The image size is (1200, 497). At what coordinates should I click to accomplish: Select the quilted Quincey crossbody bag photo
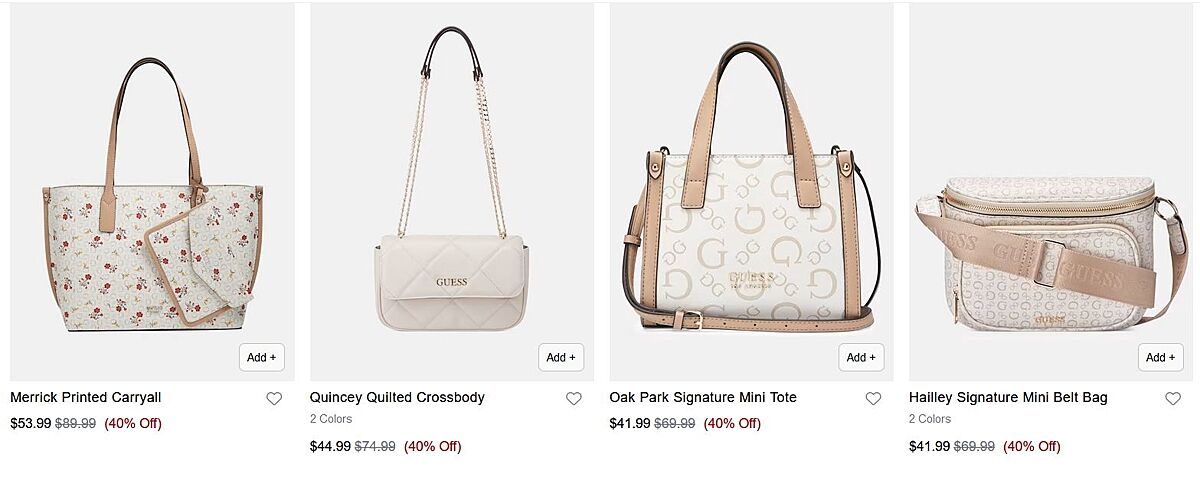point(452,200)
